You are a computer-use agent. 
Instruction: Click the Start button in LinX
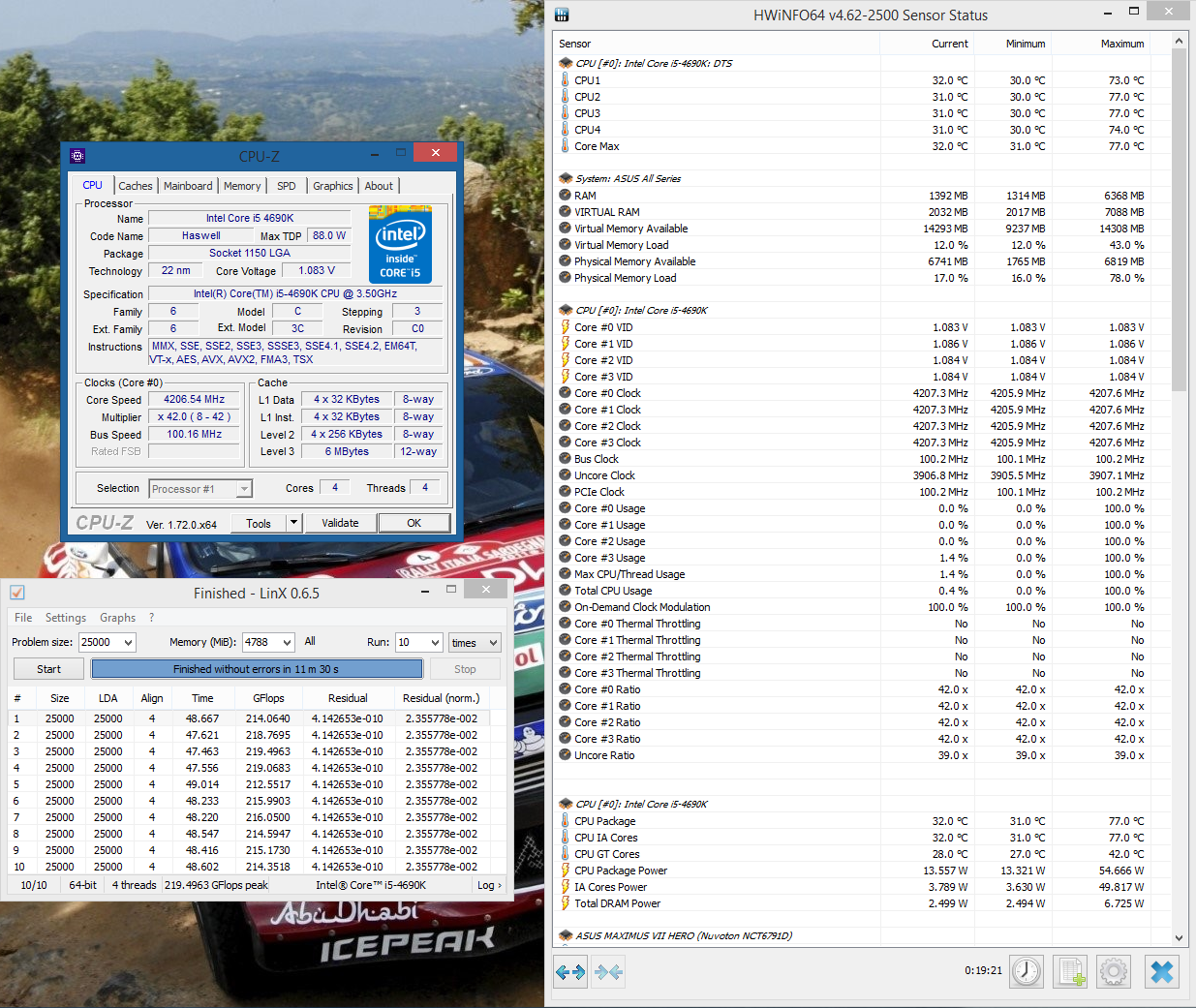[x=48, y=669]
